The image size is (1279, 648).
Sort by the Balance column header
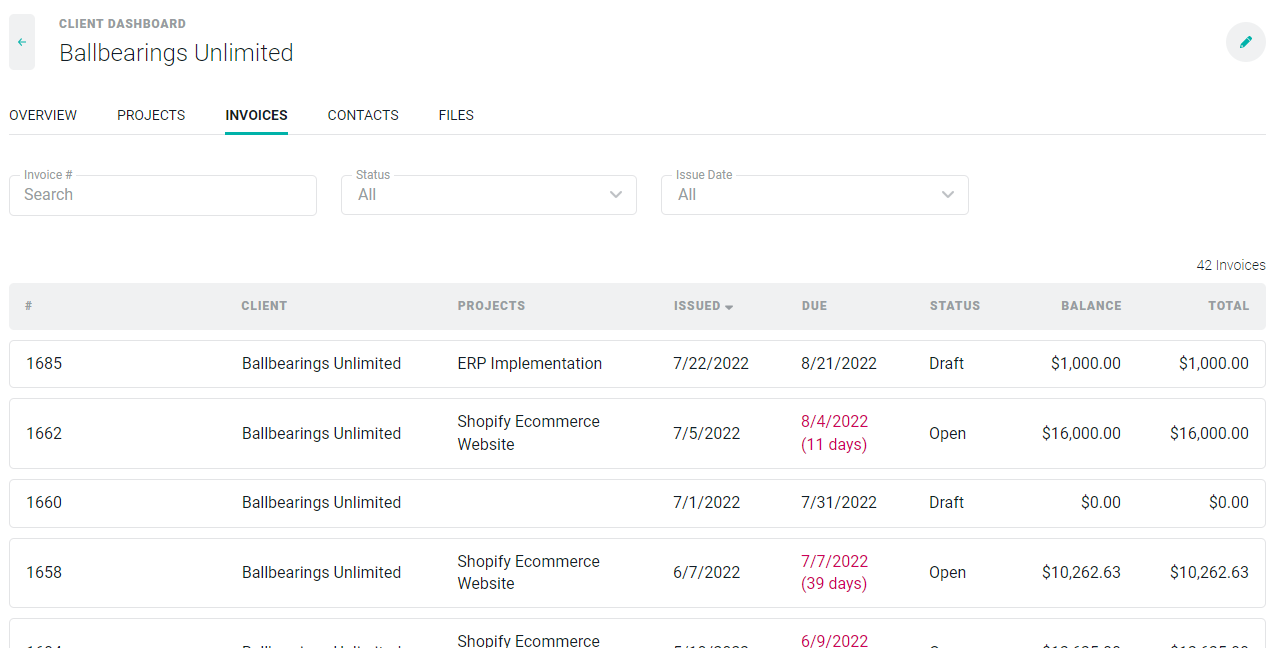tap(1091, 306)
